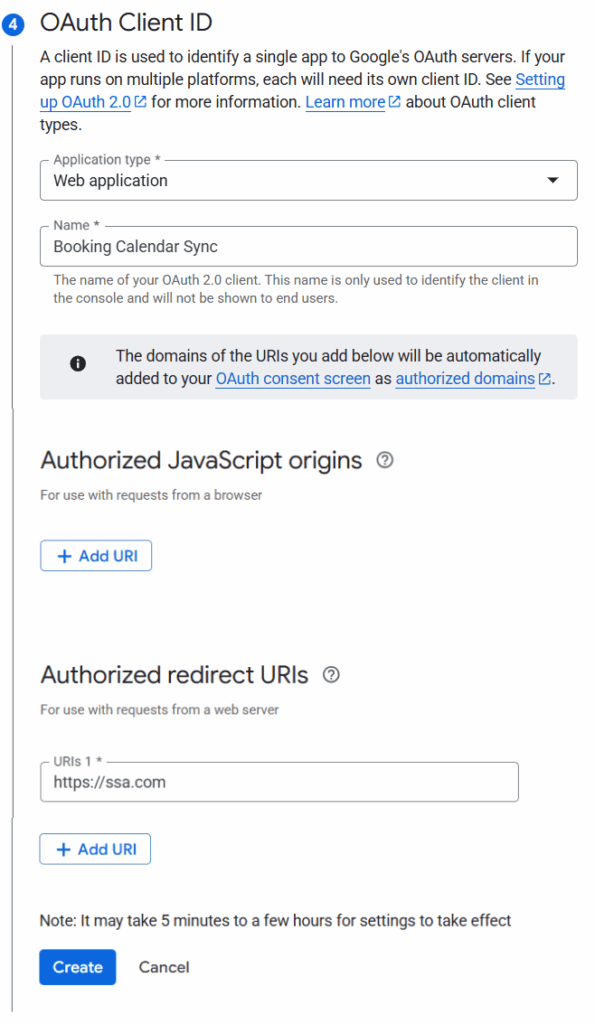Cancel the OAuth client creation
The height and width of the screenshot is (1024, 595).
pos(163,967)
